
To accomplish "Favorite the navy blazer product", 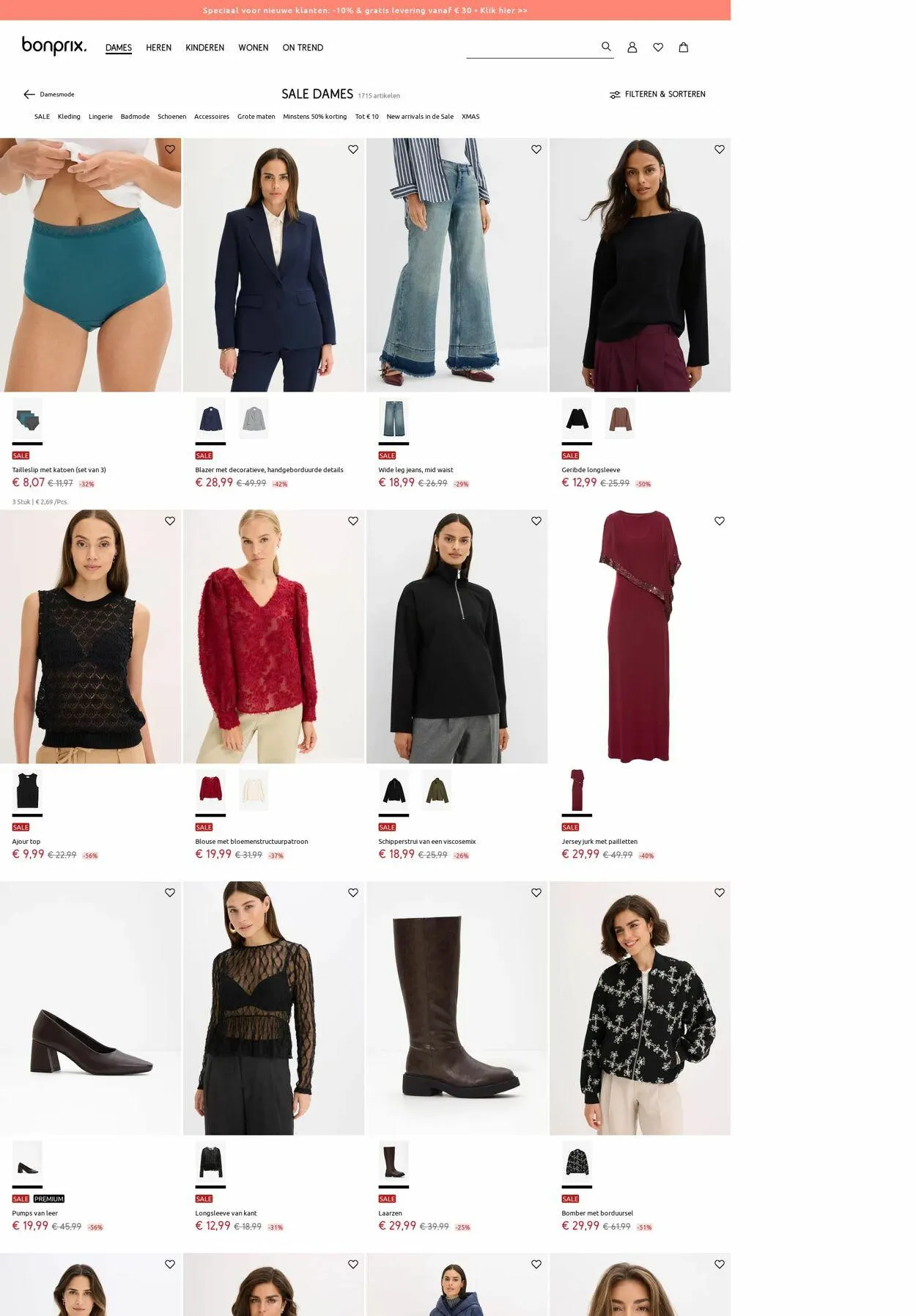I will click(353, 150).
